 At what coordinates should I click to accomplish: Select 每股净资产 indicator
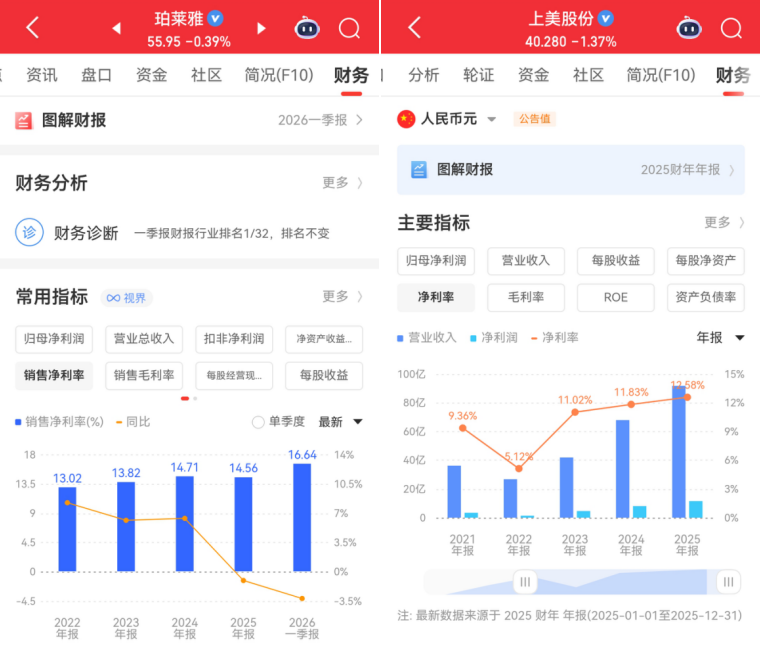click(x=706, y=261)
